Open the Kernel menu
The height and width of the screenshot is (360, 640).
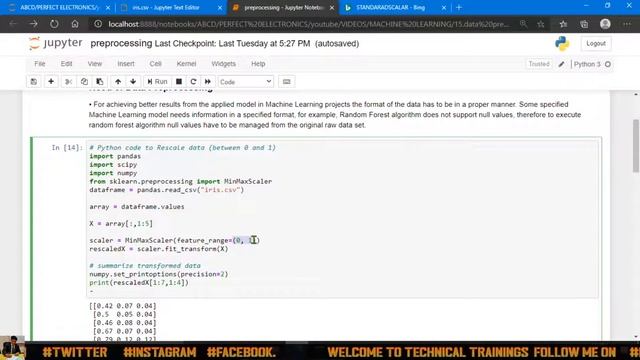click(x=187, y=64)
